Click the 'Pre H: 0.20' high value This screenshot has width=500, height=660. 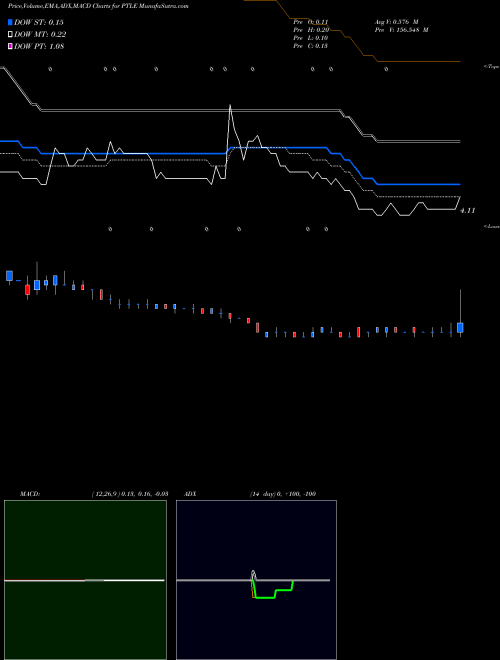click(x=311, y=30)
